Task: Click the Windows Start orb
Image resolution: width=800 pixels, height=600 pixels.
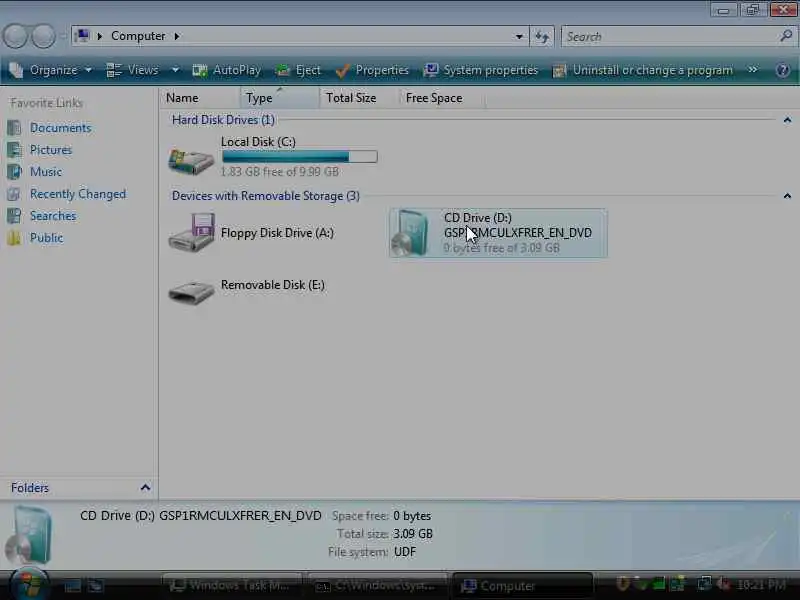Action: click(x=29, y=585)
